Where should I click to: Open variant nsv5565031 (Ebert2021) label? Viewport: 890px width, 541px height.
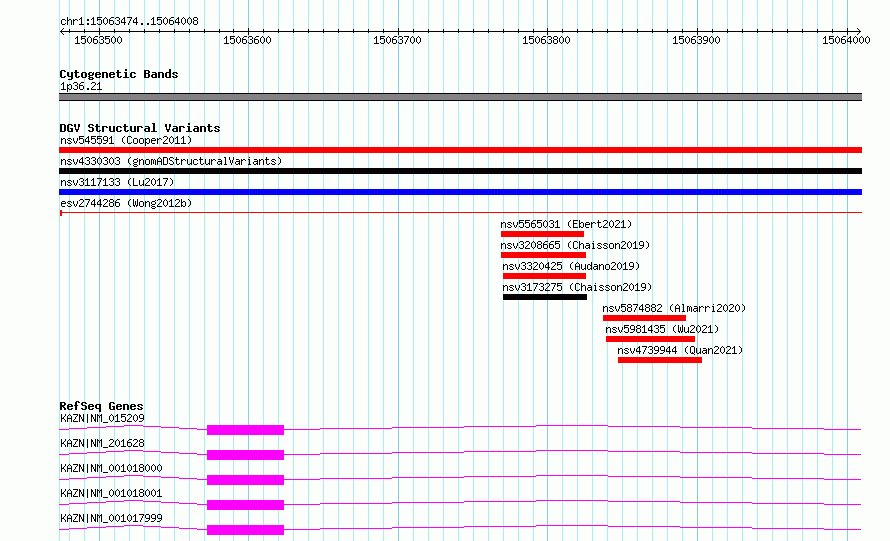pos(566,224)
